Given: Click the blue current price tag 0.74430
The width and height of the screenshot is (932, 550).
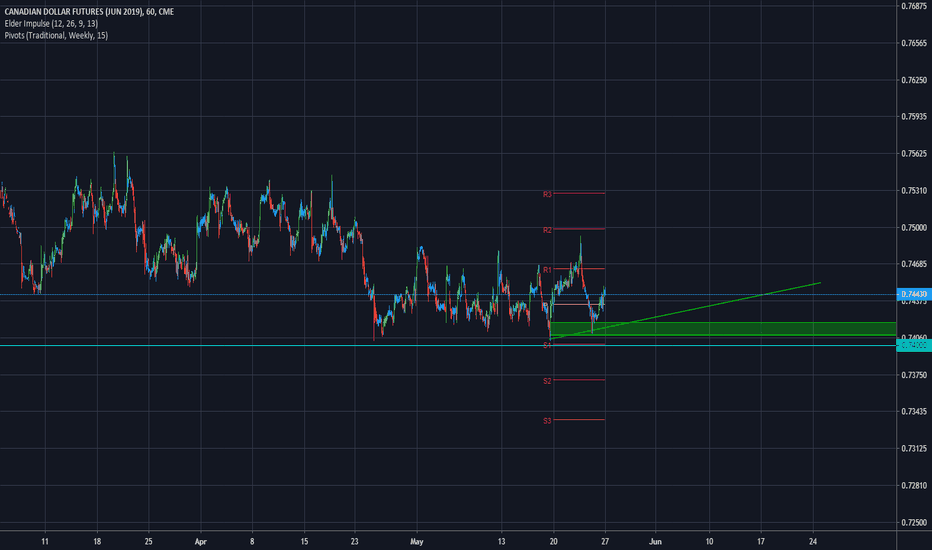Looking at the screenshot, I should [914, 294].
